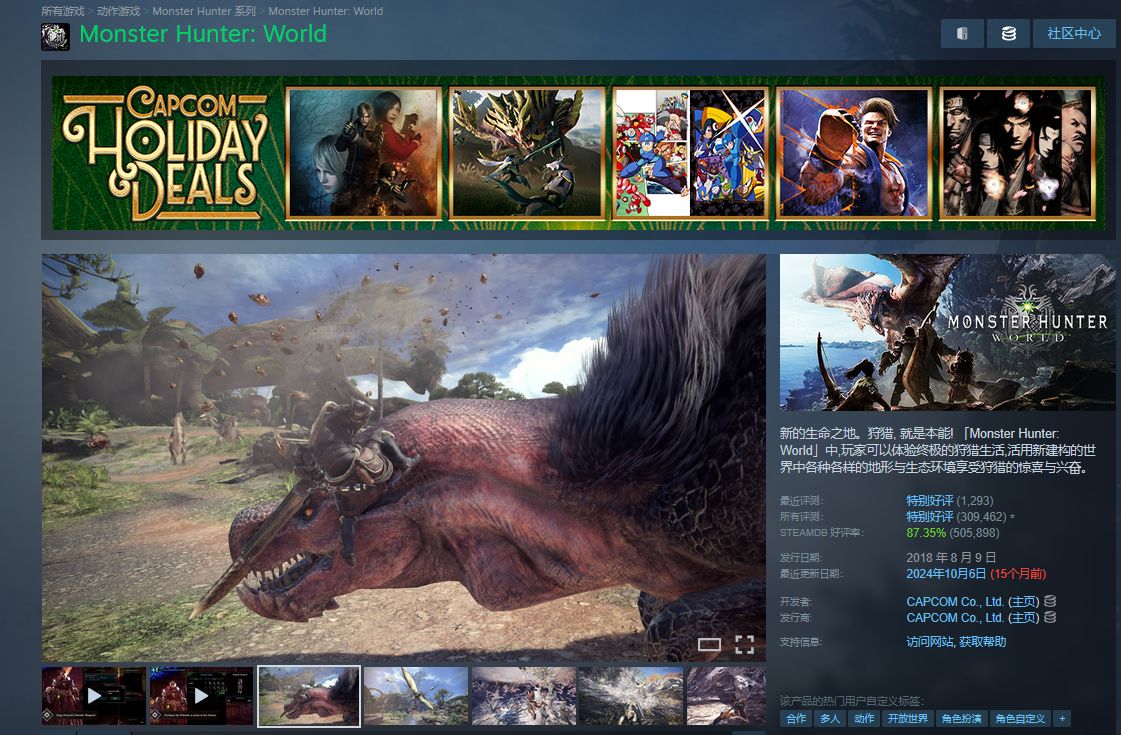Open Resident Evil 4 banner tile
Viewport: 1121px width, 735px height.
[363, 152]
